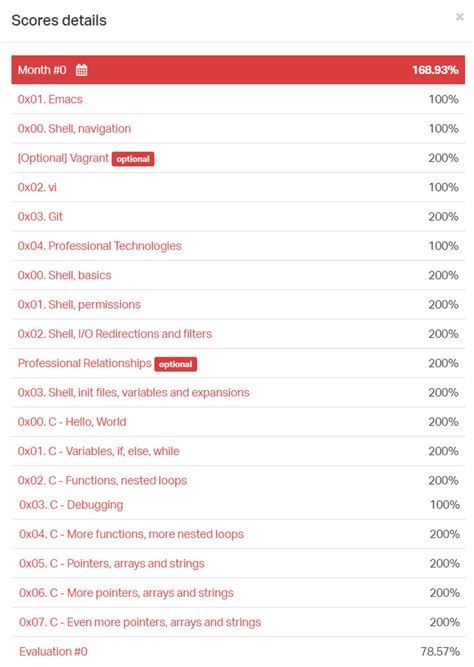Select the Month #0 header row
474x667 pixels.
tap(238, 70)
